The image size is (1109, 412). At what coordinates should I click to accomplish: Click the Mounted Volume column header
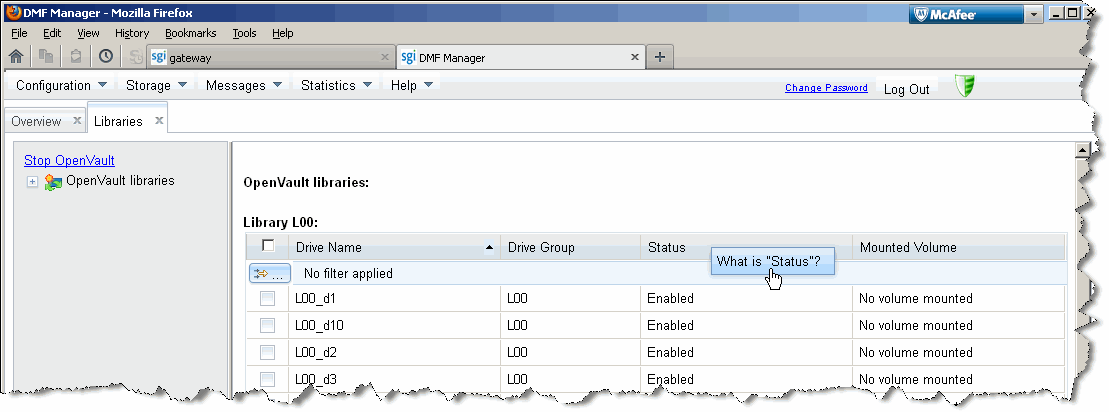coord(958,248)
